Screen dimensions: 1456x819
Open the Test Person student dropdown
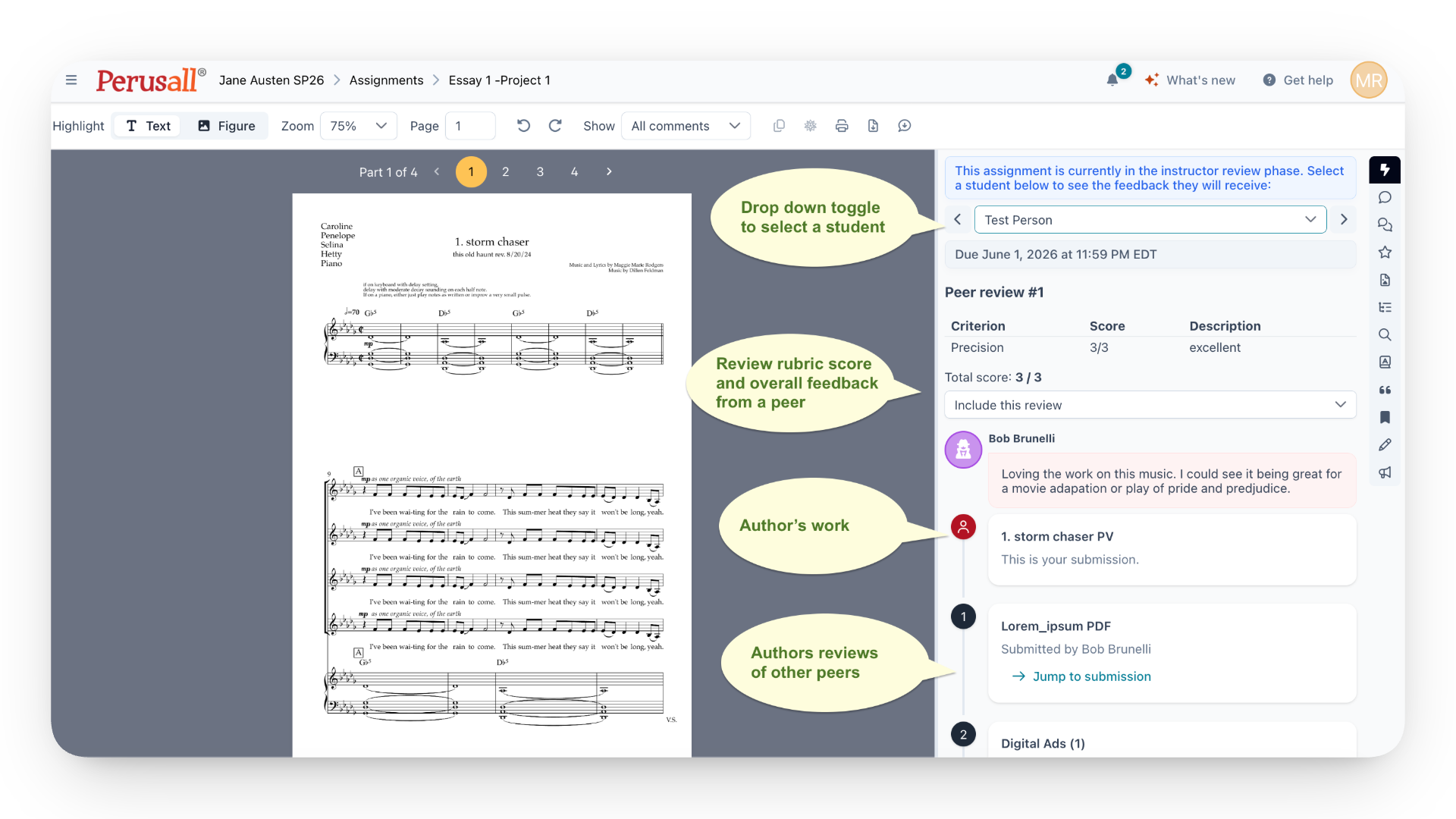pyautogui.click(x=1150, y=219)
